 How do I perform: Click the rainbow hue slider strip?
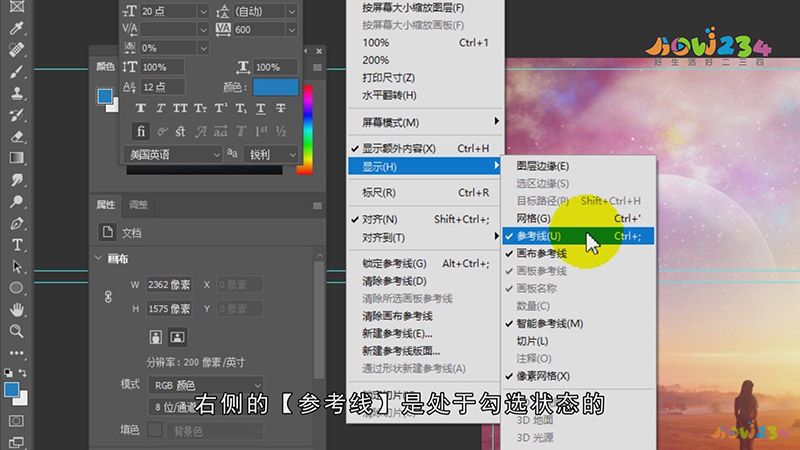(x=308, y=130)
